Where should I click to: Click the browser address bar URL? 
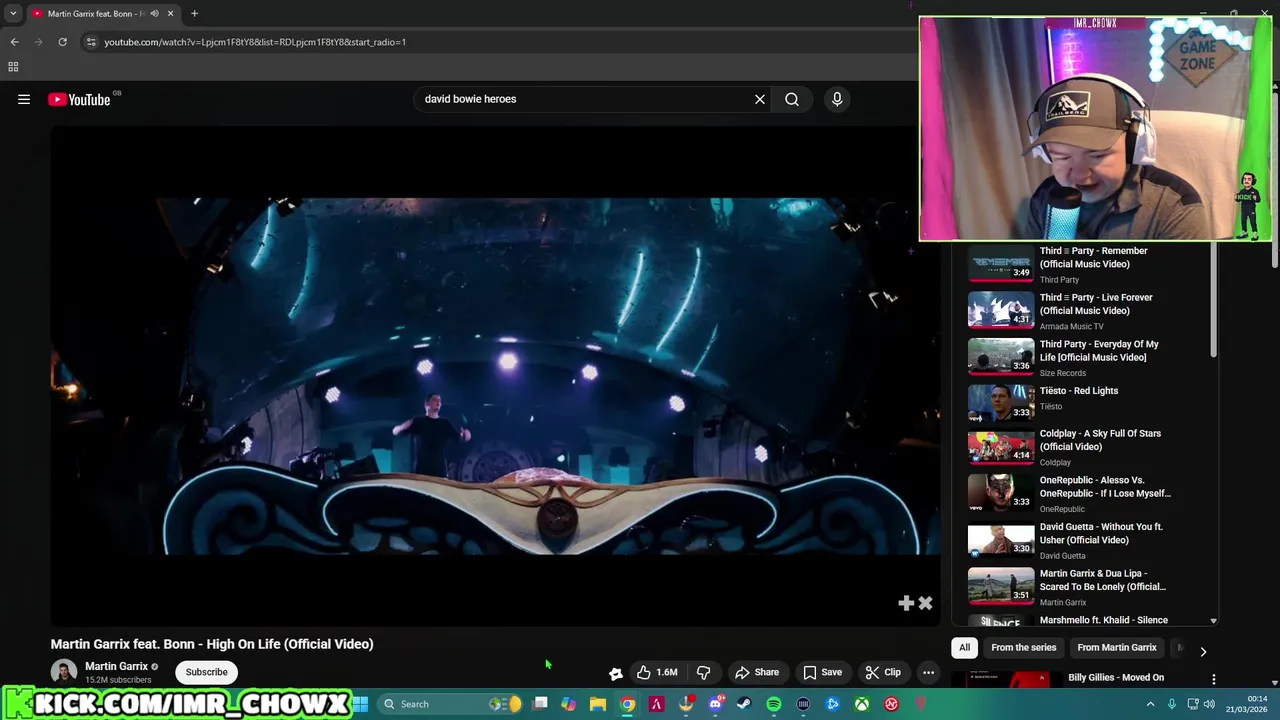point(255,42)
